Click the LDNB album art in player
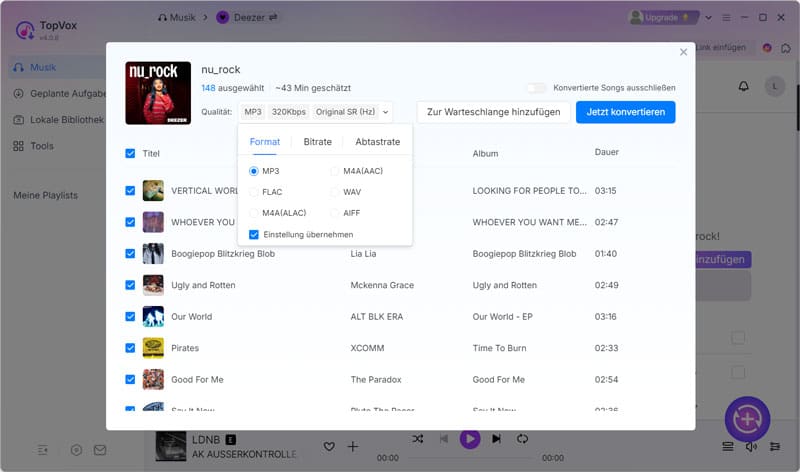Screen dimensions: 800x472 click(171, 446)
